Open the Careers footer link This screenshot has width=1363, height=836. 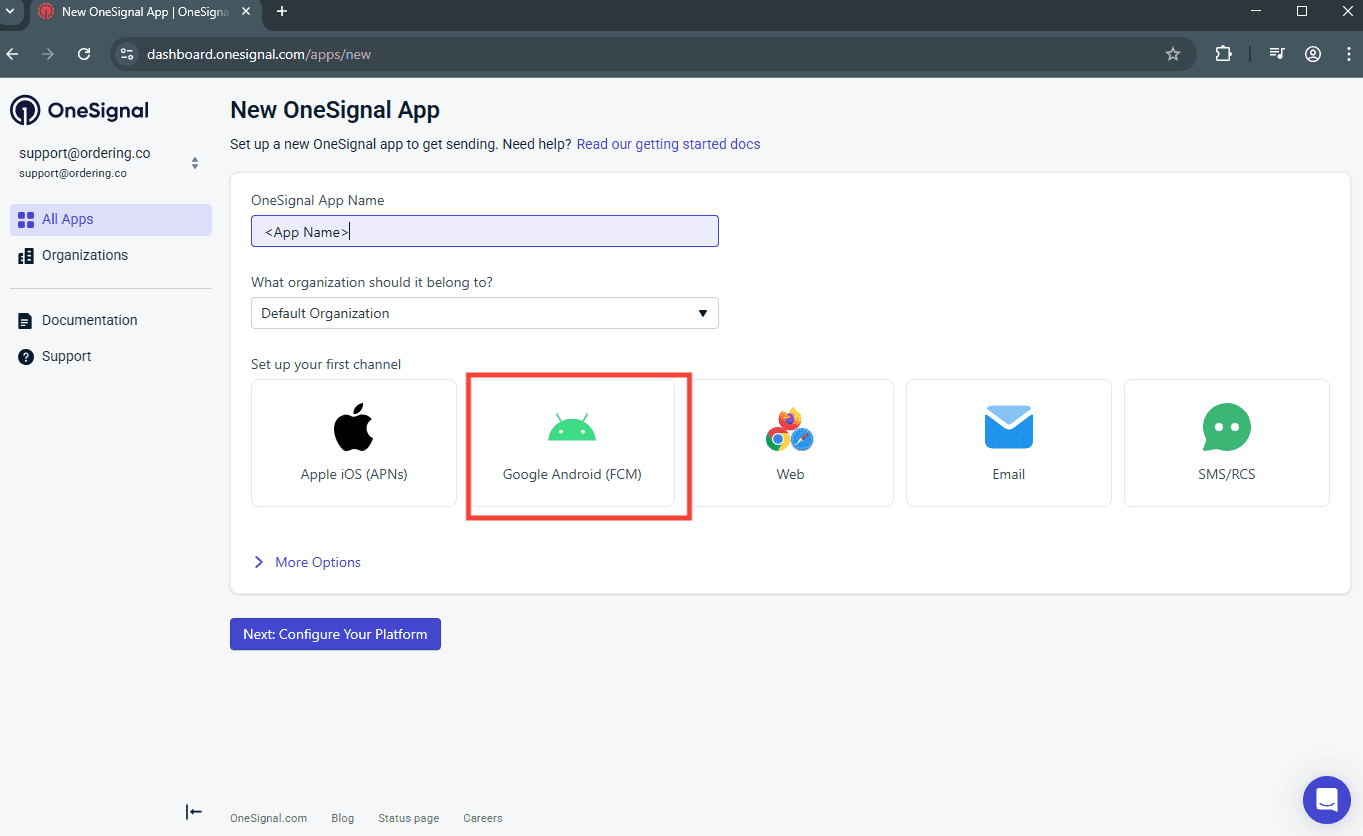(483, 818)
